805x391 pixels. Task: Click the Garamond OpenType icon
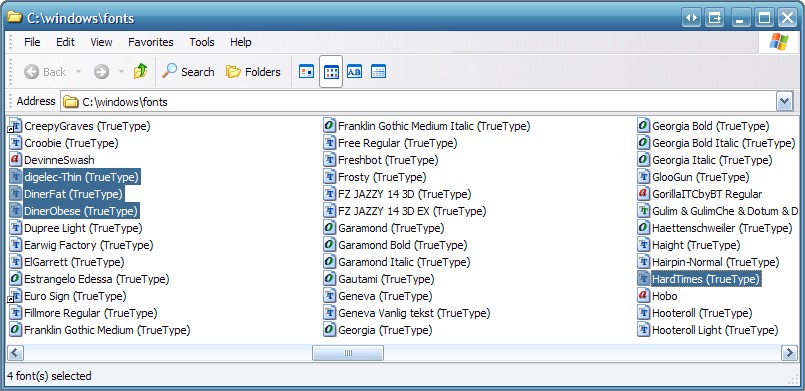[330, 228]
